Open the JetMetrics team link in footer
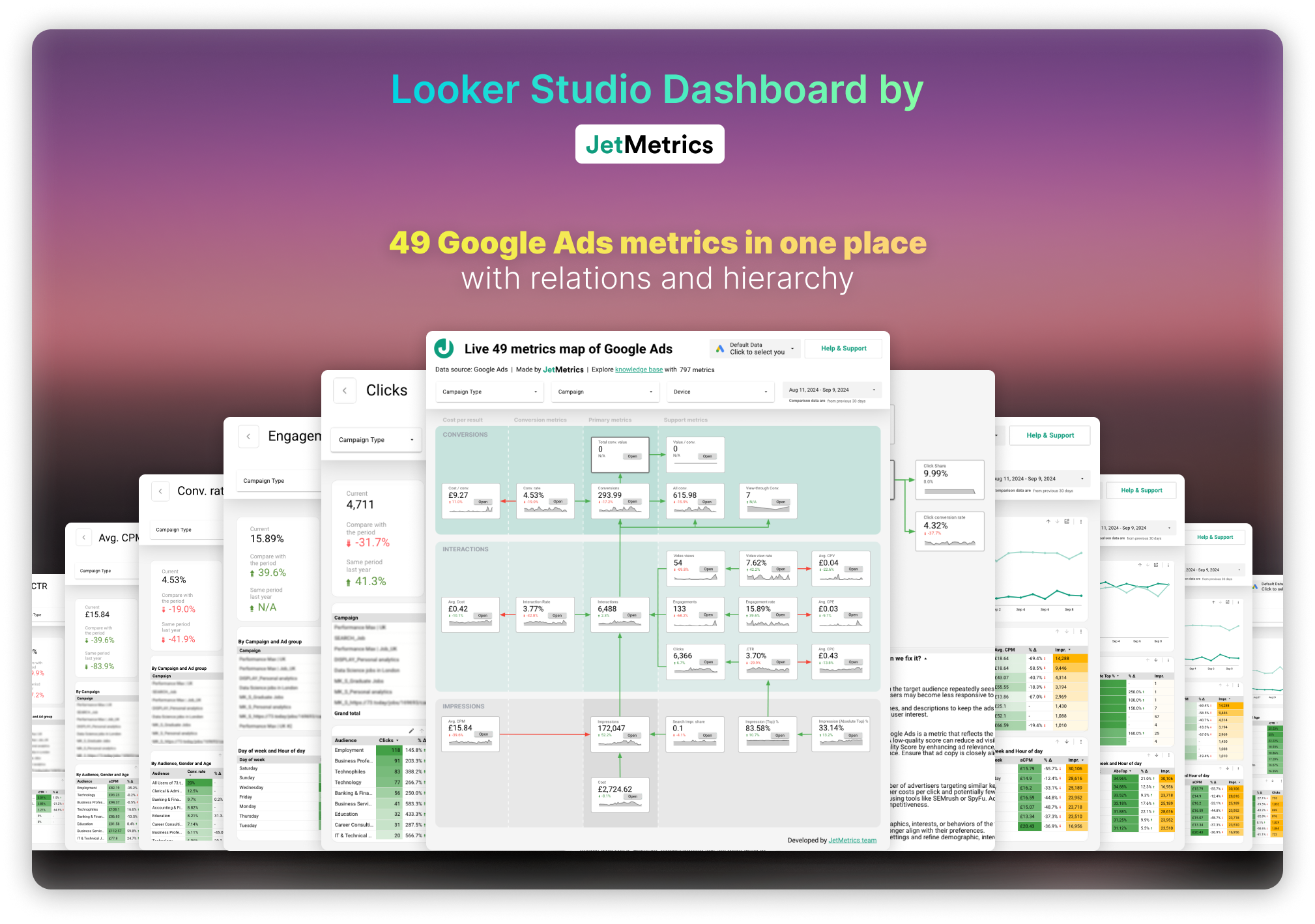The image size is (1315, 924). (x=852, y=840)
